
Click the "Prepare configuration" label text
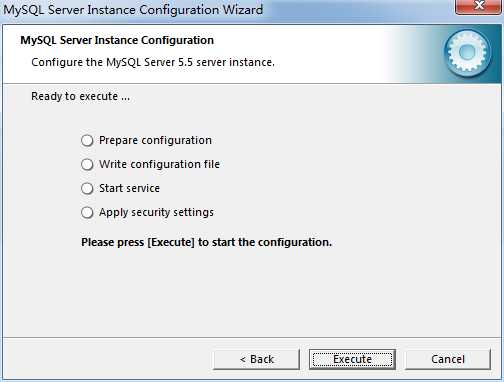[155, 140]
